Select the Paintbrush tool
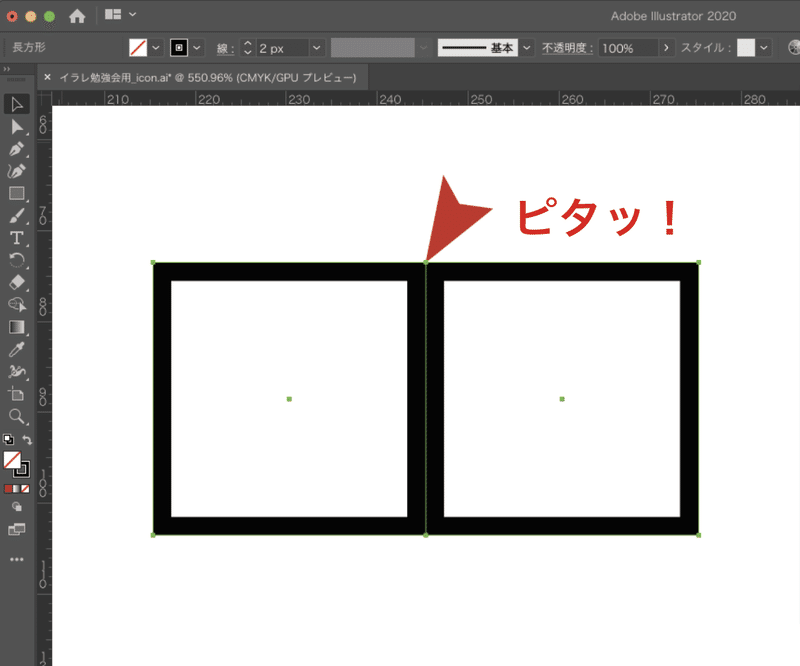 click(17, 216)
